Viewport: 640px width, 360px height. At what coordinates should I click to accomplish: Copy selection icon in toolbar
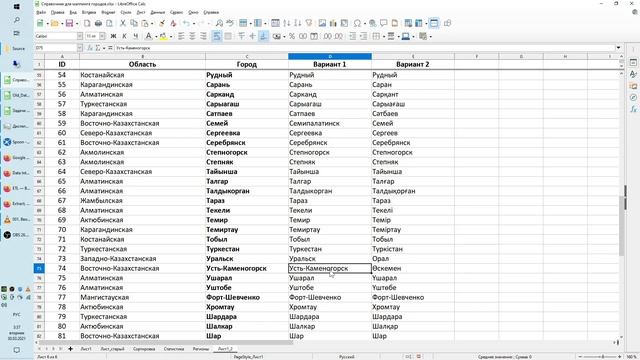pos(133,23)
